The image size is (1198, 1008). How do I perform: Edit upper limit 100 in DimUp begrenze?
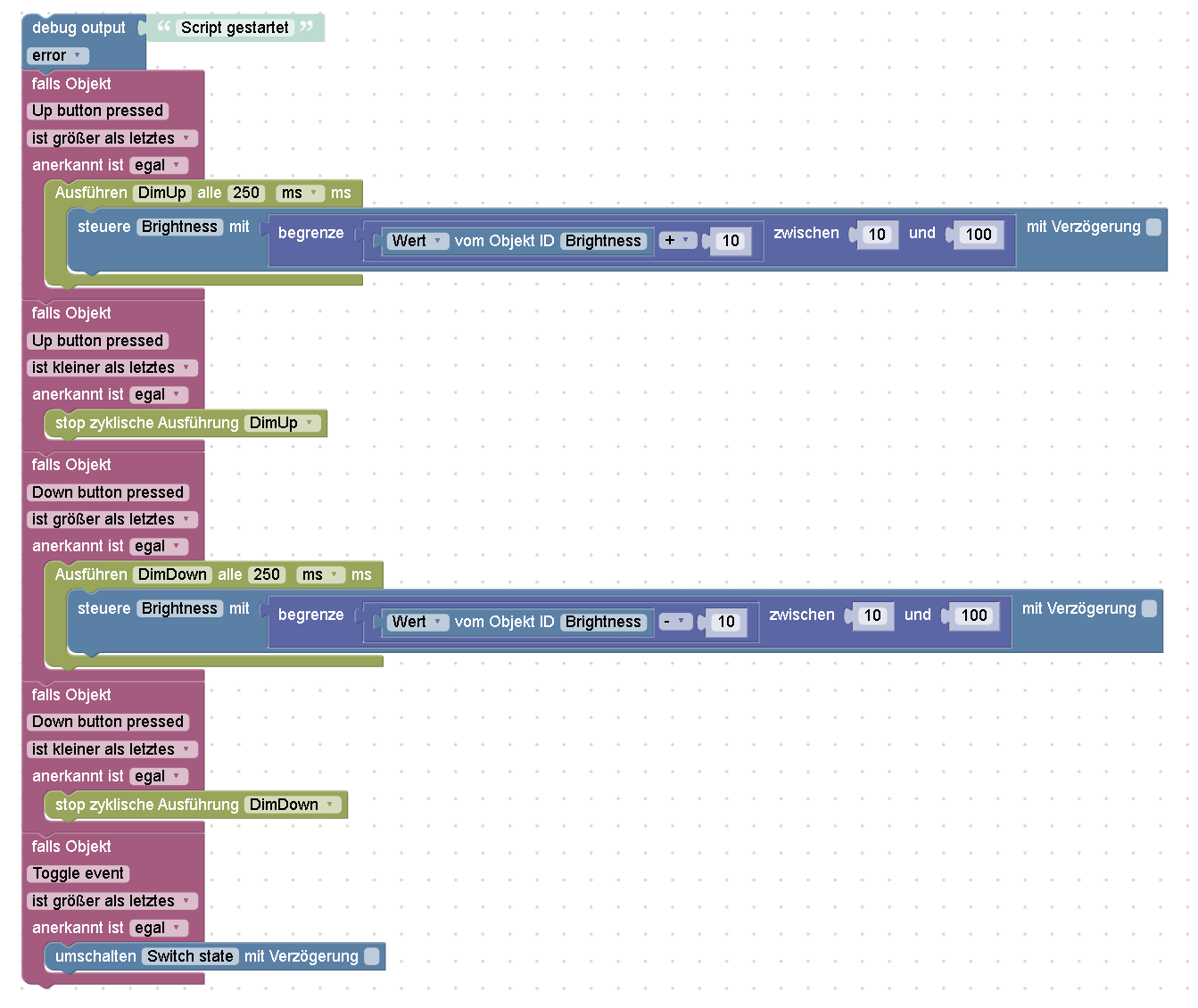[x=979, y=235]
